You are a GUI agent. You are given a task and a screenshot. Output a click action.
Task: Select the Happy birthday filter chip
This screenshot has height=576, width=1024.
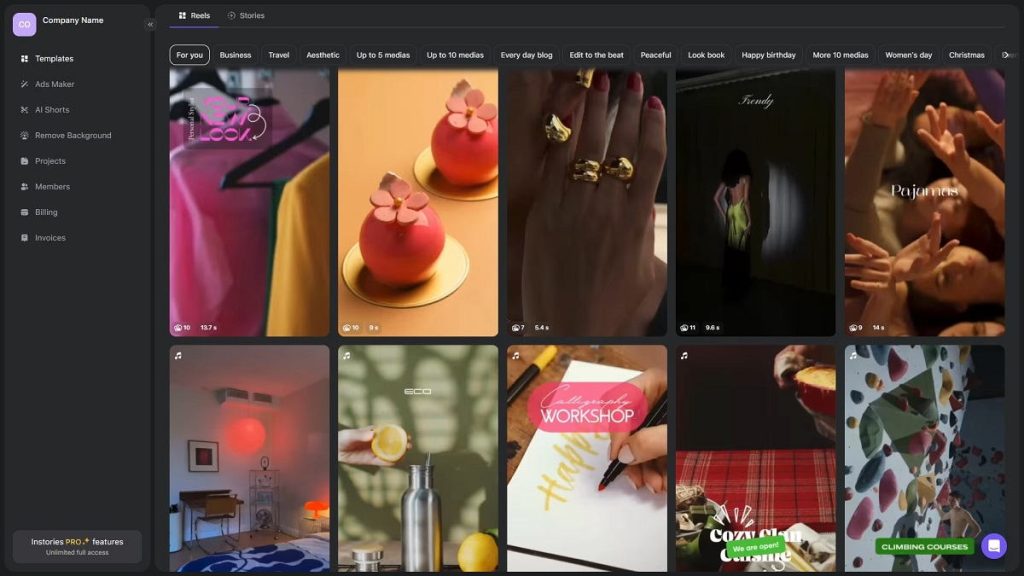[767, 55]
